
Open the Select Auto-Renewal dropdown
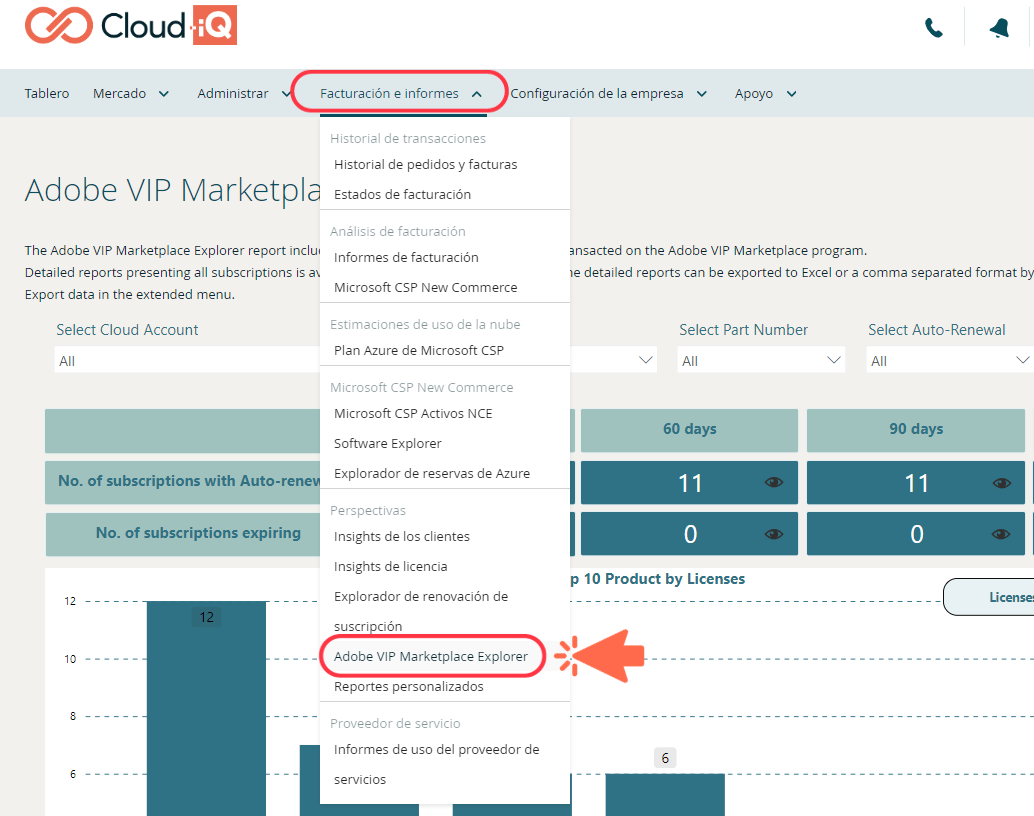tap(950, 360)
